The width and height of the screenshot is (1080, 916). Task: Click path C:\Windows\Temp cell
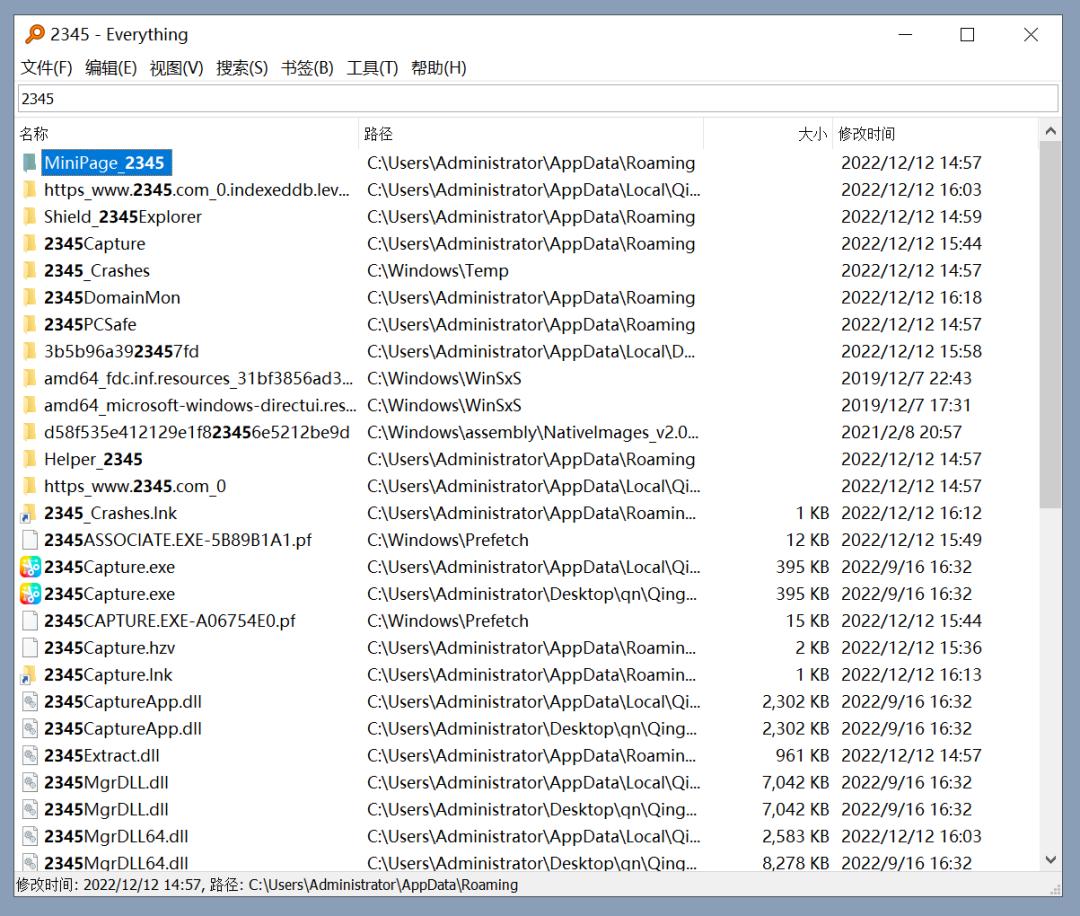(438, 271)
